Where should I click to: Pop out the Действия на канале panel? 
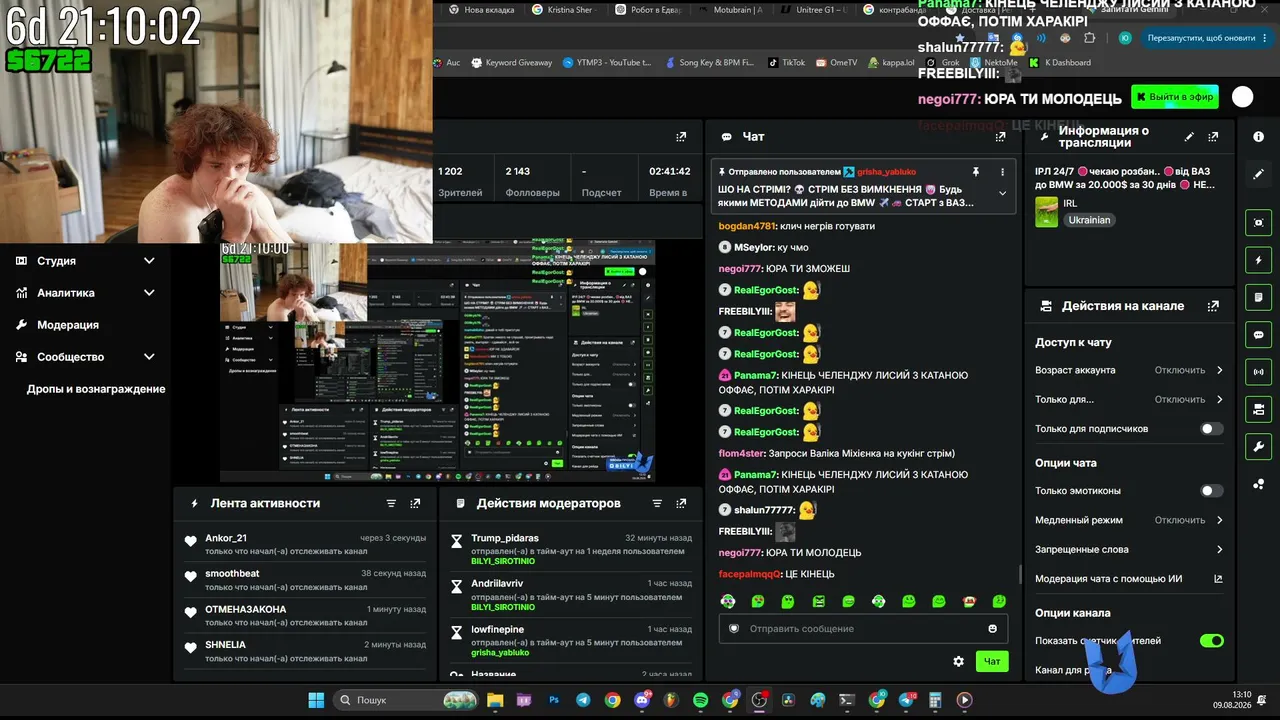[x=1213, y=307]
